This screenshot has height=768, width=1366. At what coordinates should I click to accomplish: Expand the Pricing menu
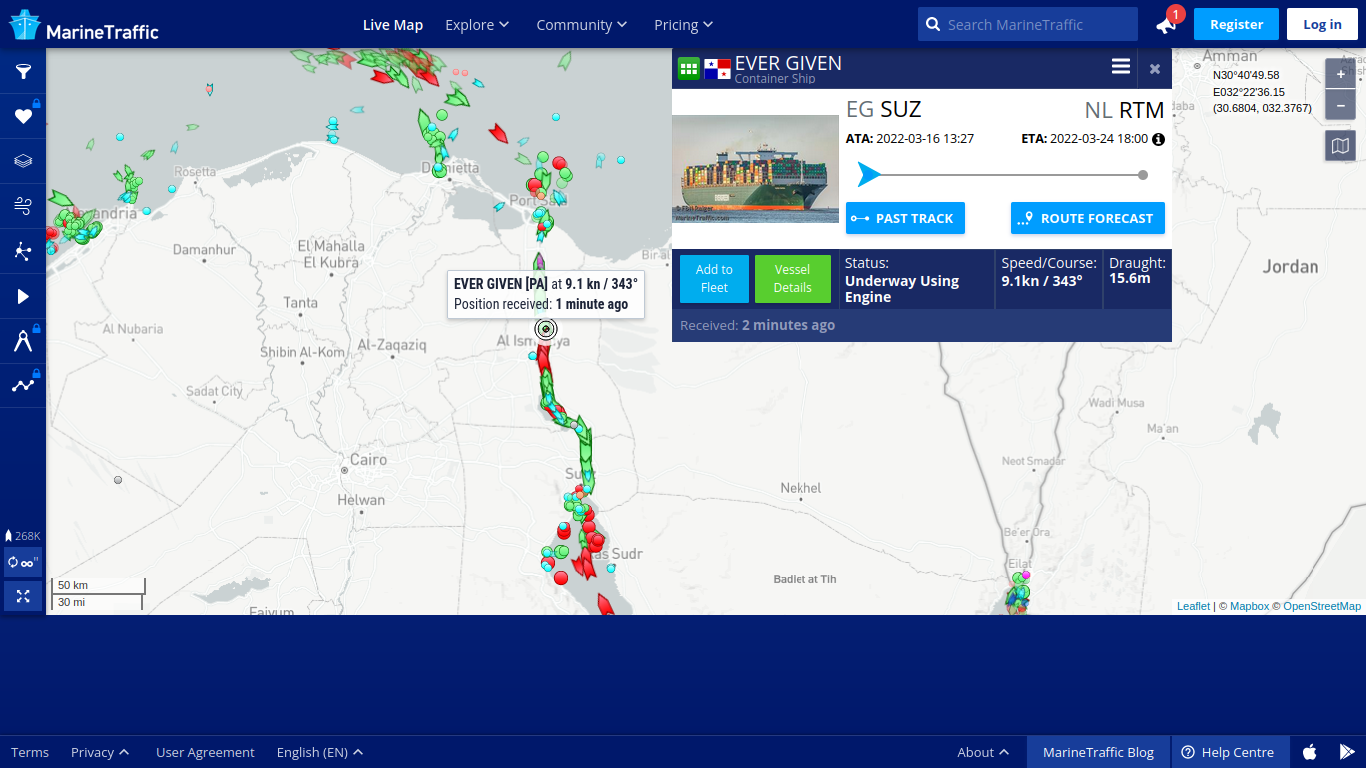[x=684, y=25]
